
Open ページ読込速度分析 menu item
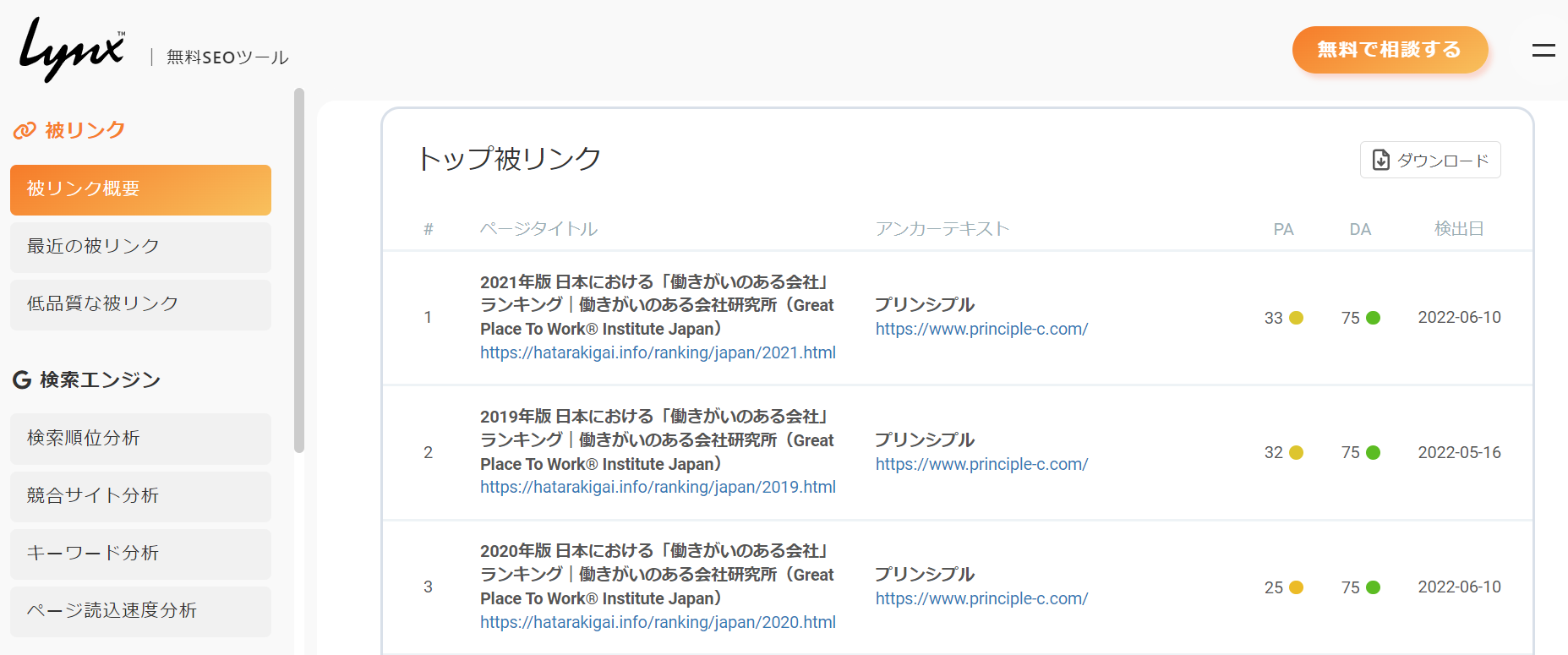(x=140, y=611)
